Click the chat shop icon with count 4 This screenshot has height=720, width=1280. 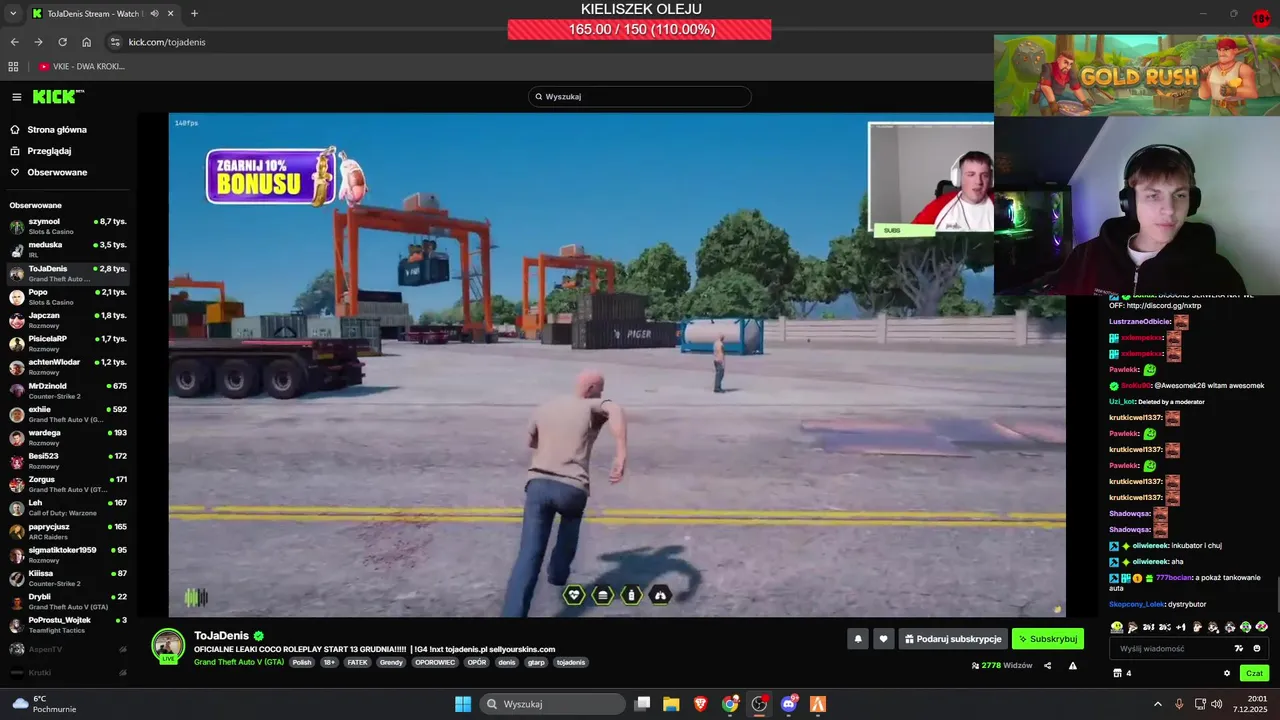(x=1122, y=673)
